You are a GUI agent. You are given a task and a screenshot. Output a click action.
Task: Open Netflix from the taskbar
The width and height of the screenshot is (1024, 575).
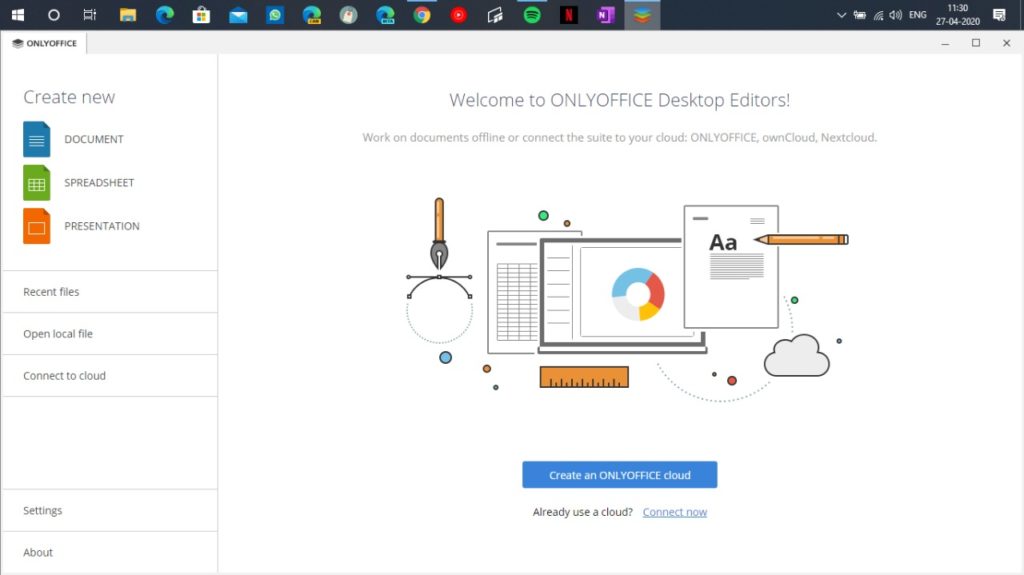tap(569, 14)
